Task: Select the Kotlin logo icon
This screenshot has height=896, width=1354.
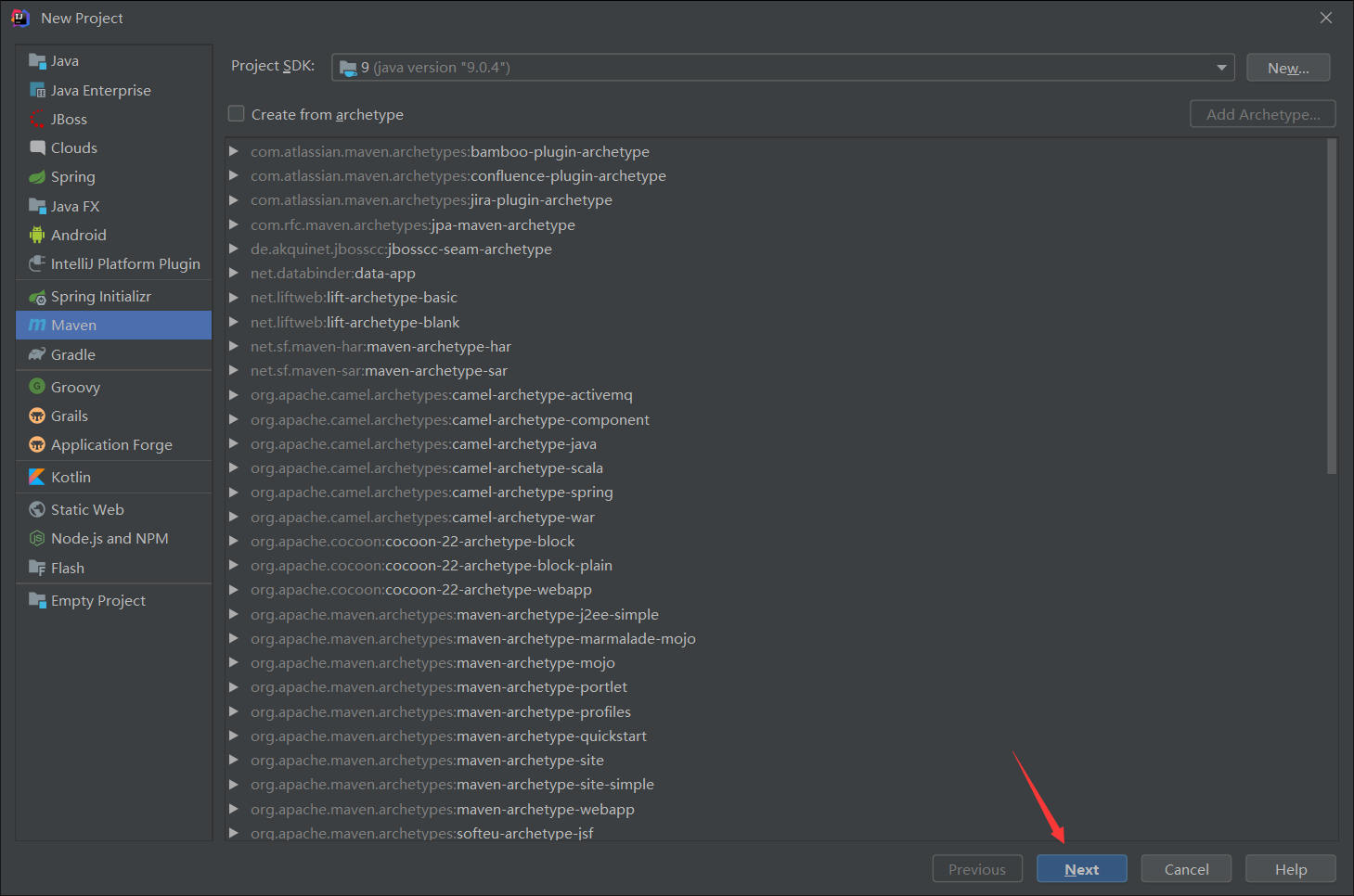Action: point(37,477)
